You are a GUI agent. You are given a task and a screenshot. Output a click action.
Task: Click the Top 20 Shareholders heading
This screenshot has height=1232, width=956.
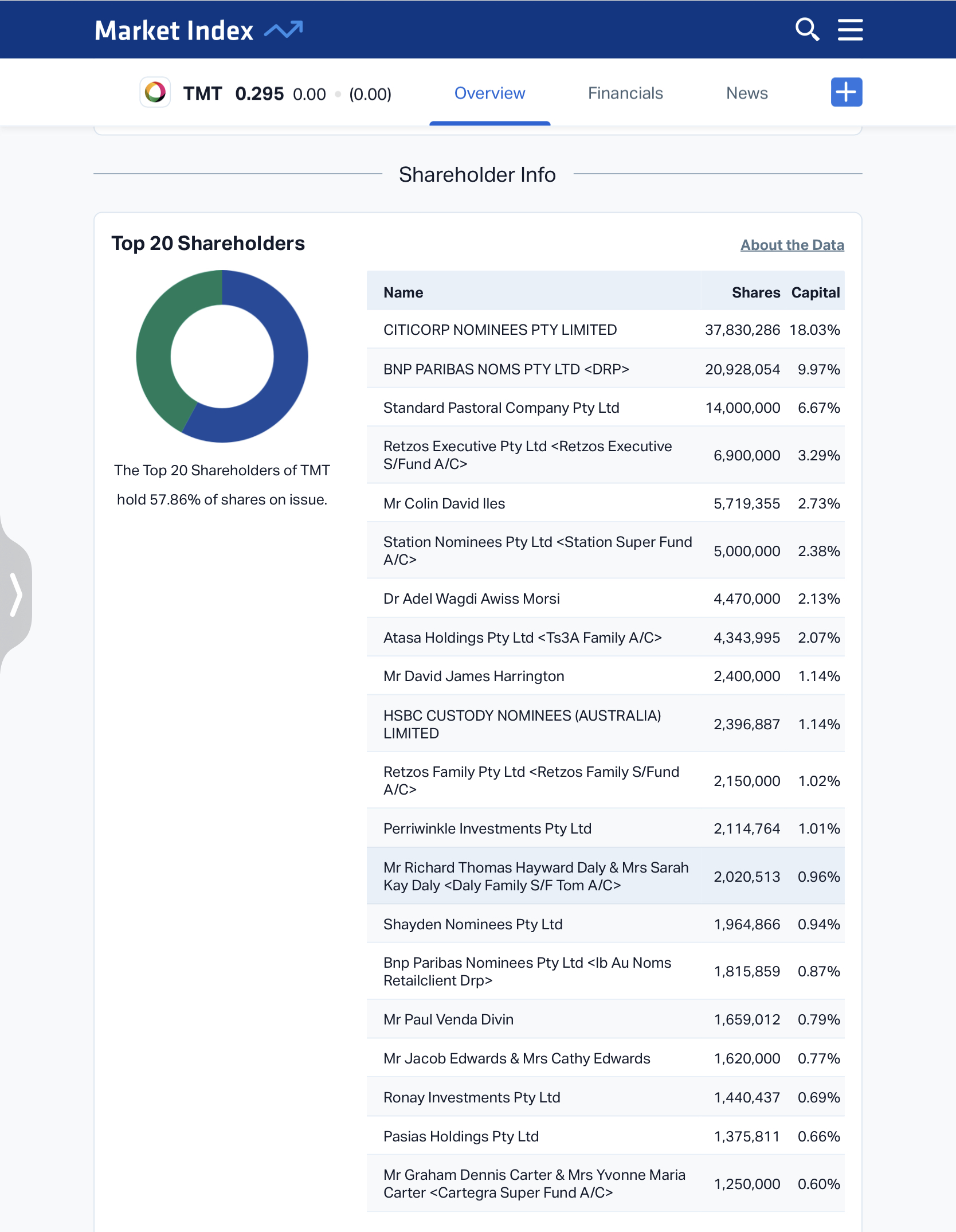tap(208, 244)
